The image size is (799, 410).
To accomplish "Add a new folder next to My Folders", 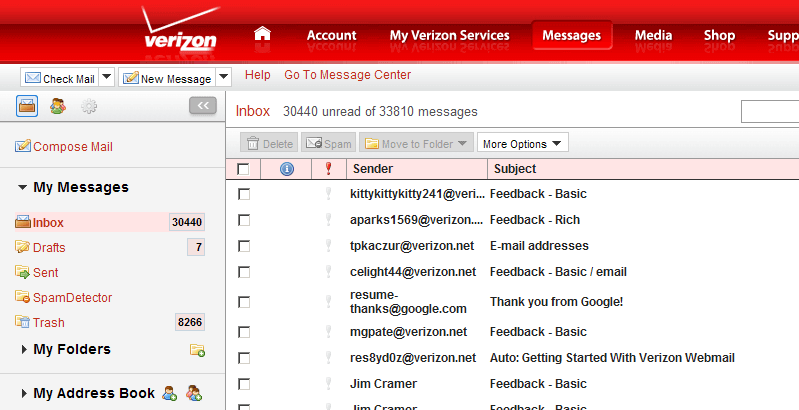I will (197, 350).
